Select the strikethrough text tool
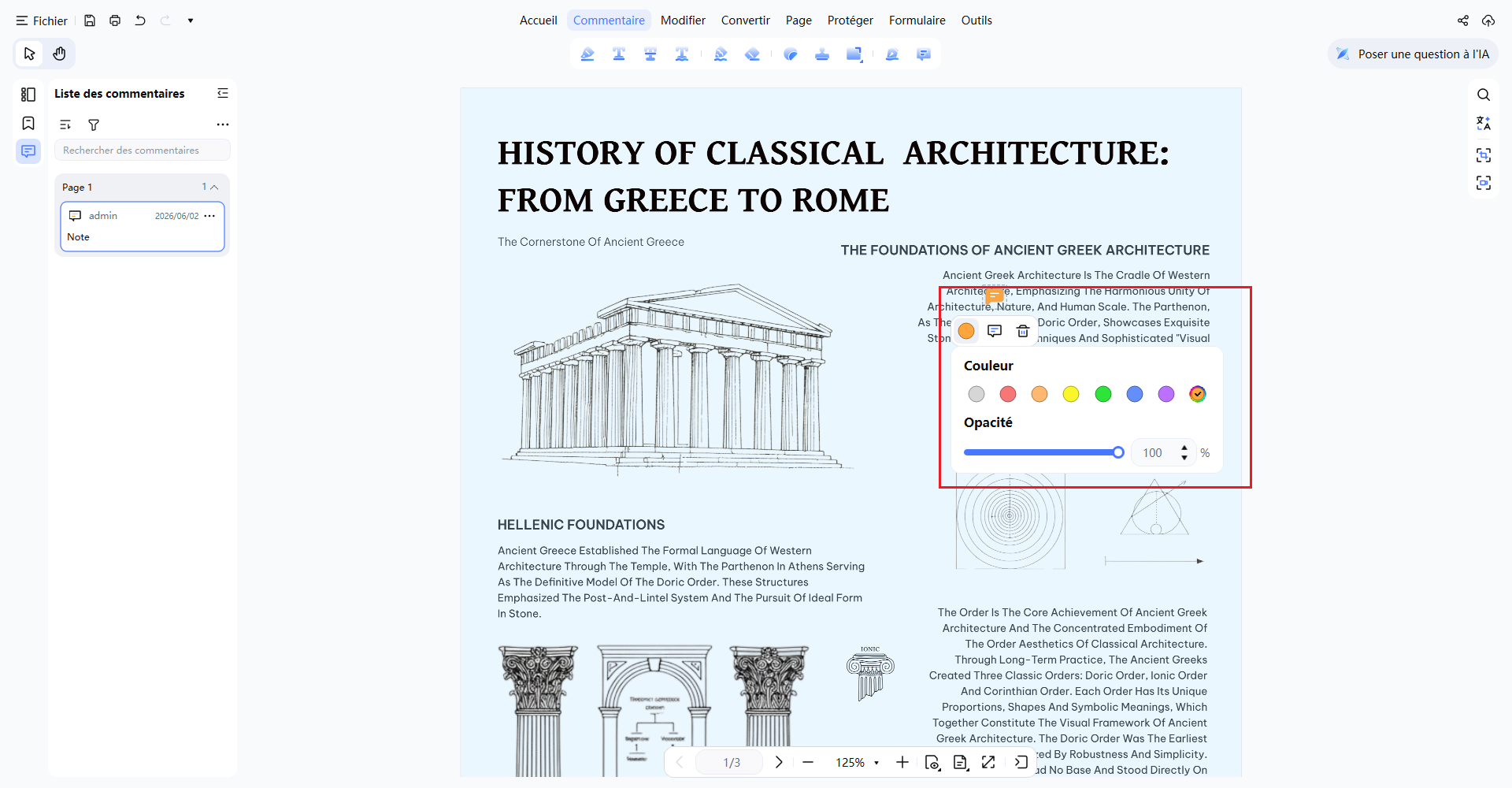This screenshot has height=788, width=1512. [x=650, y=54]
